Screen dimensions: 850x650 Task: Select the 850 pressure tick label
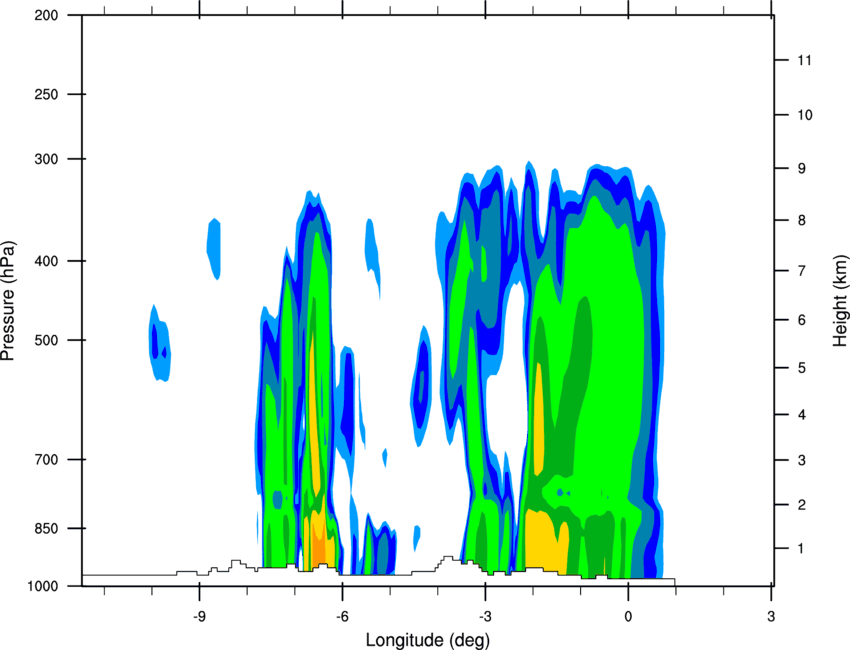46,528
